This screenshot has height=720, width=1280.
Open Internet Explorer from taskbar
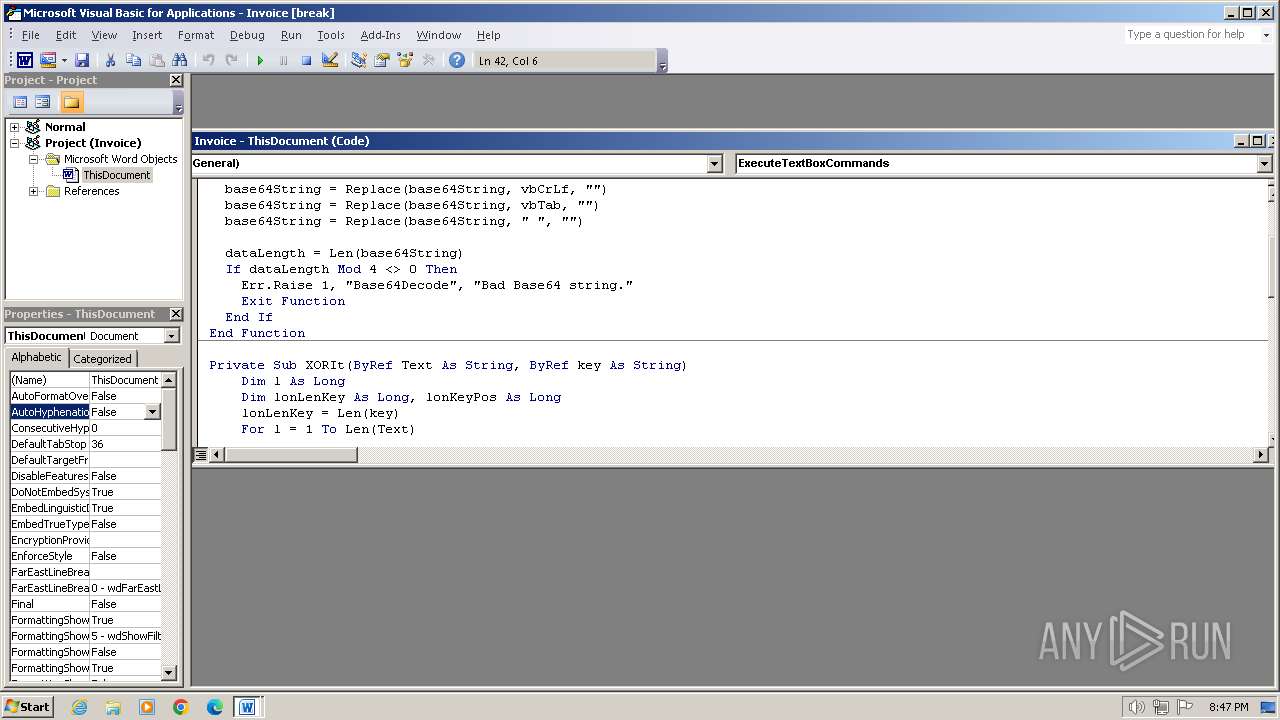click(79, 707)
